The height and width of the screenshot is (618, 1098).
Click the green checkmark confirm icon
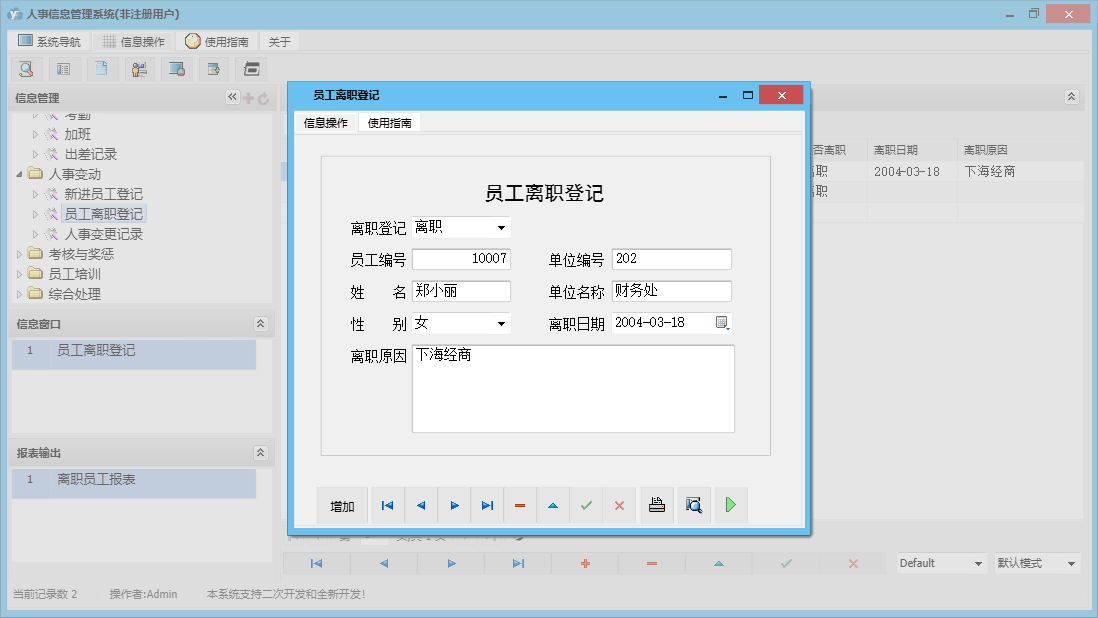pyautogui.click(x=586, y=505)
